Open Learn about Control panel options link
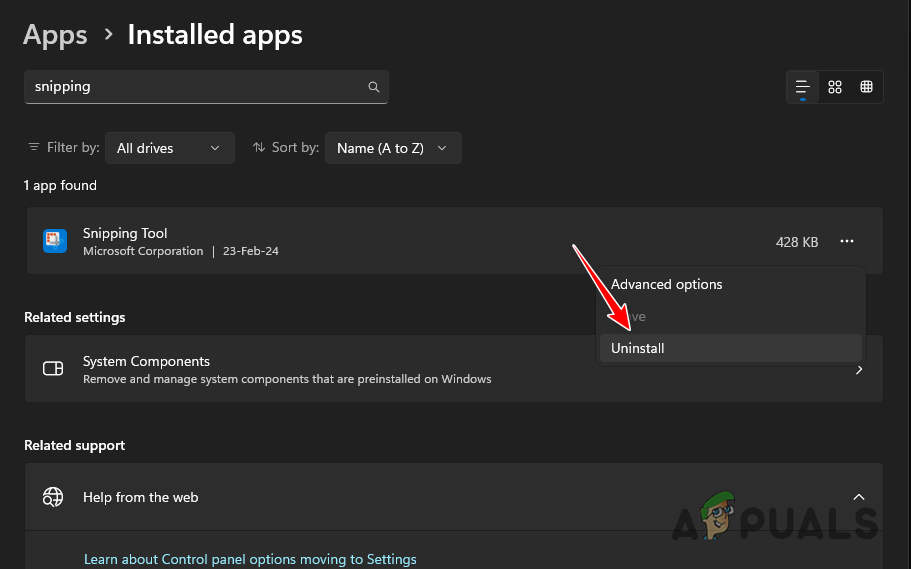This screenshot has height=569, width=911. coord(250,559)
